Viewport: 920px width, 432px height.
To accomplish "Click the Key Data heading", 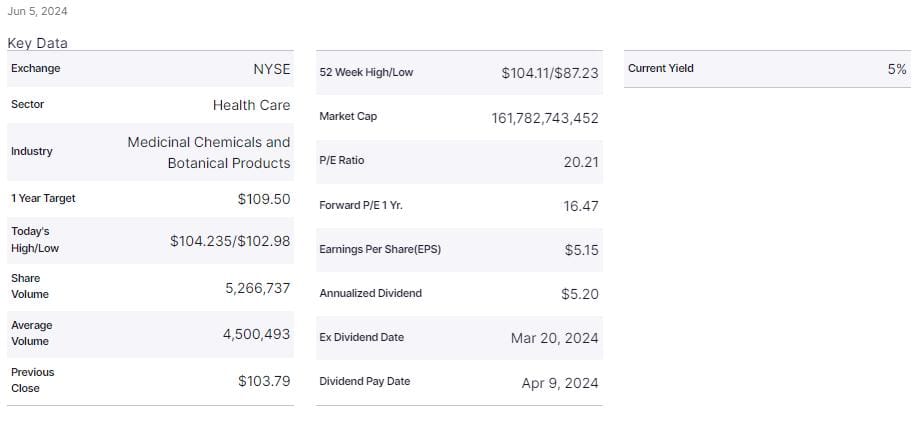I will click(x=37, y=43).
